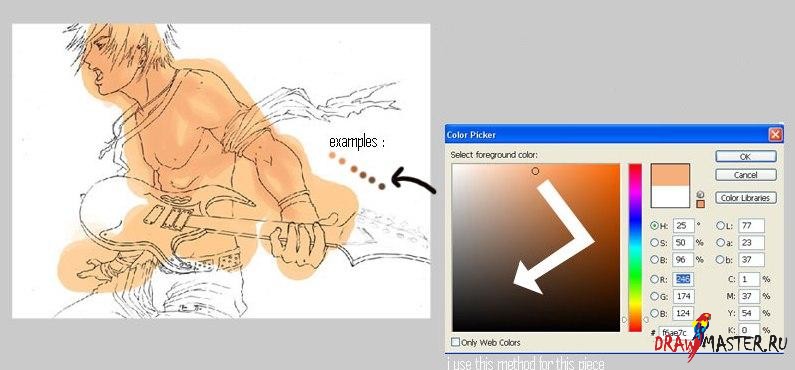Viewport: 795px width, 370px height.
Task: Select the S saturation radio button
Action: [x=655, y=242]
